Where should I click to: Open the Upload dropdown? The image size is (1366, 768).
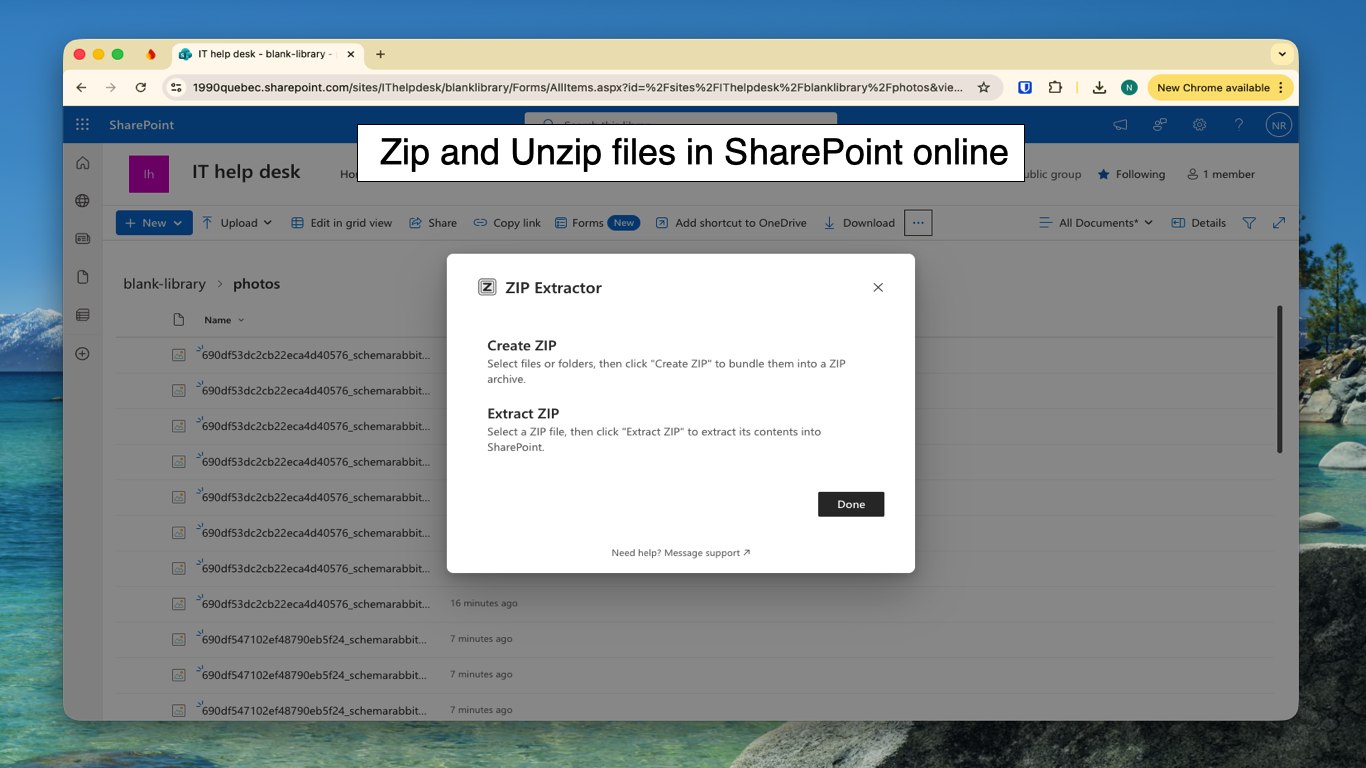[x=236, y=222]
